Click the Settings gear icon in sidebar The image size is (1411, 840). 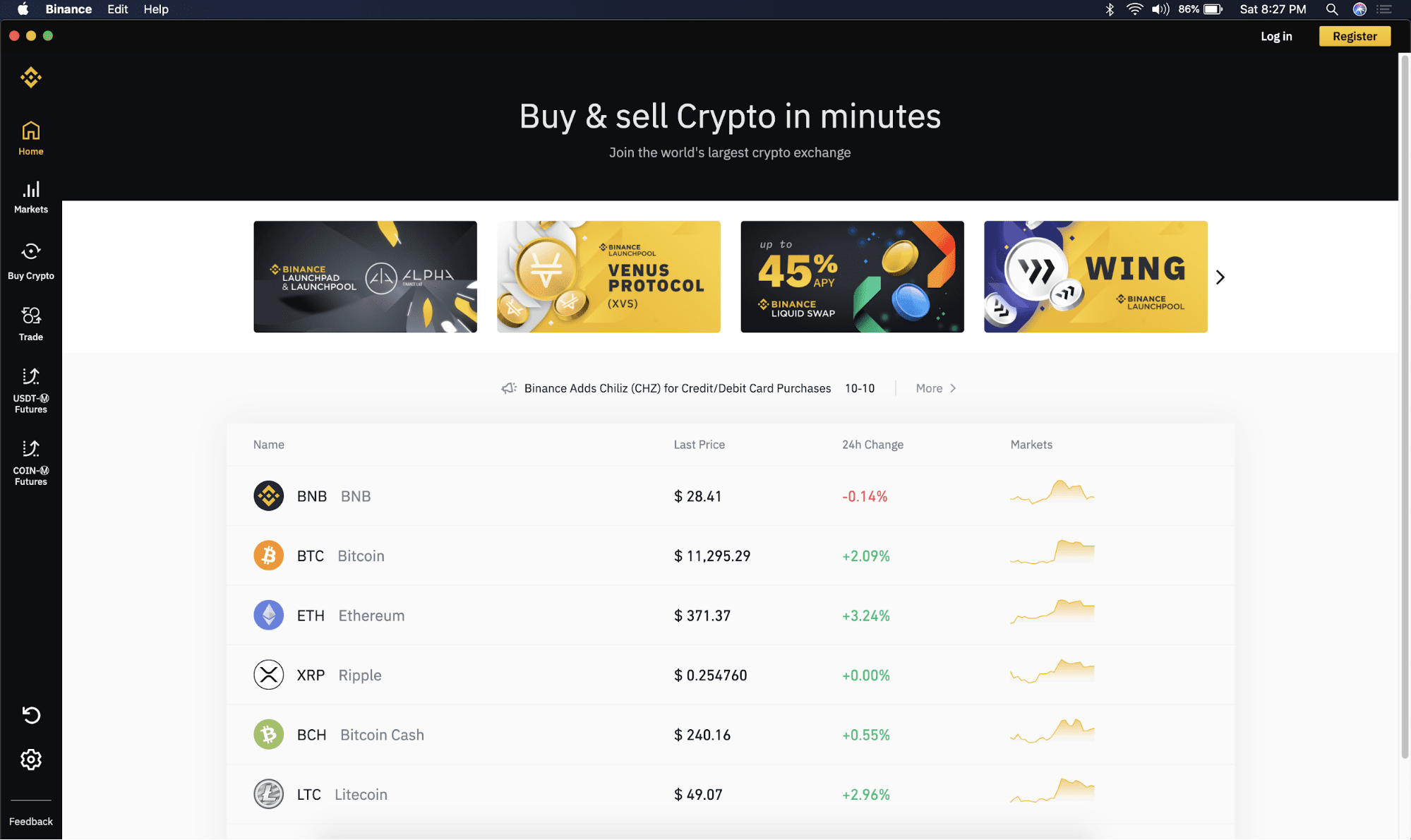pyautogui.click(x=30, y=759)
